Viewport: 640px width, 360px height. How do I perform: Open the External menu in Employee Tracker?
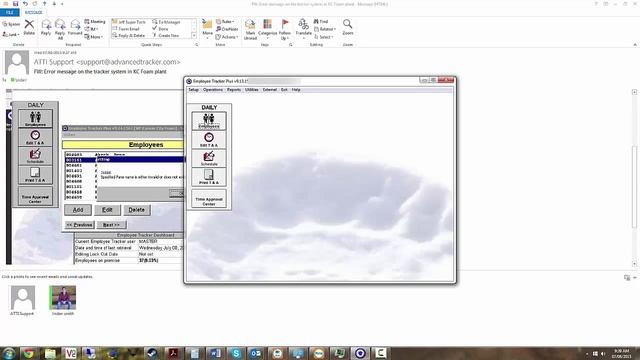pos(269,89)
